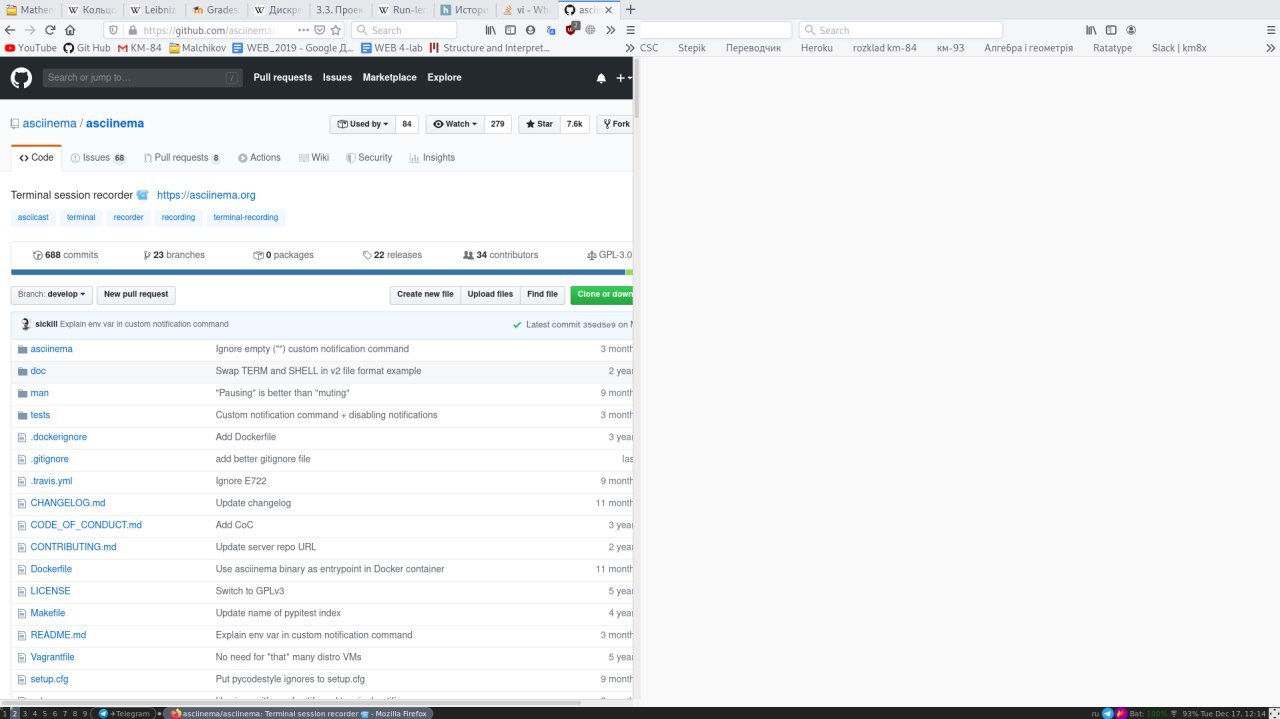This screenshot has width=1280, height=719.
Task: Open hamburger menu in the GitHub window
Action: [x=629, y=30]
